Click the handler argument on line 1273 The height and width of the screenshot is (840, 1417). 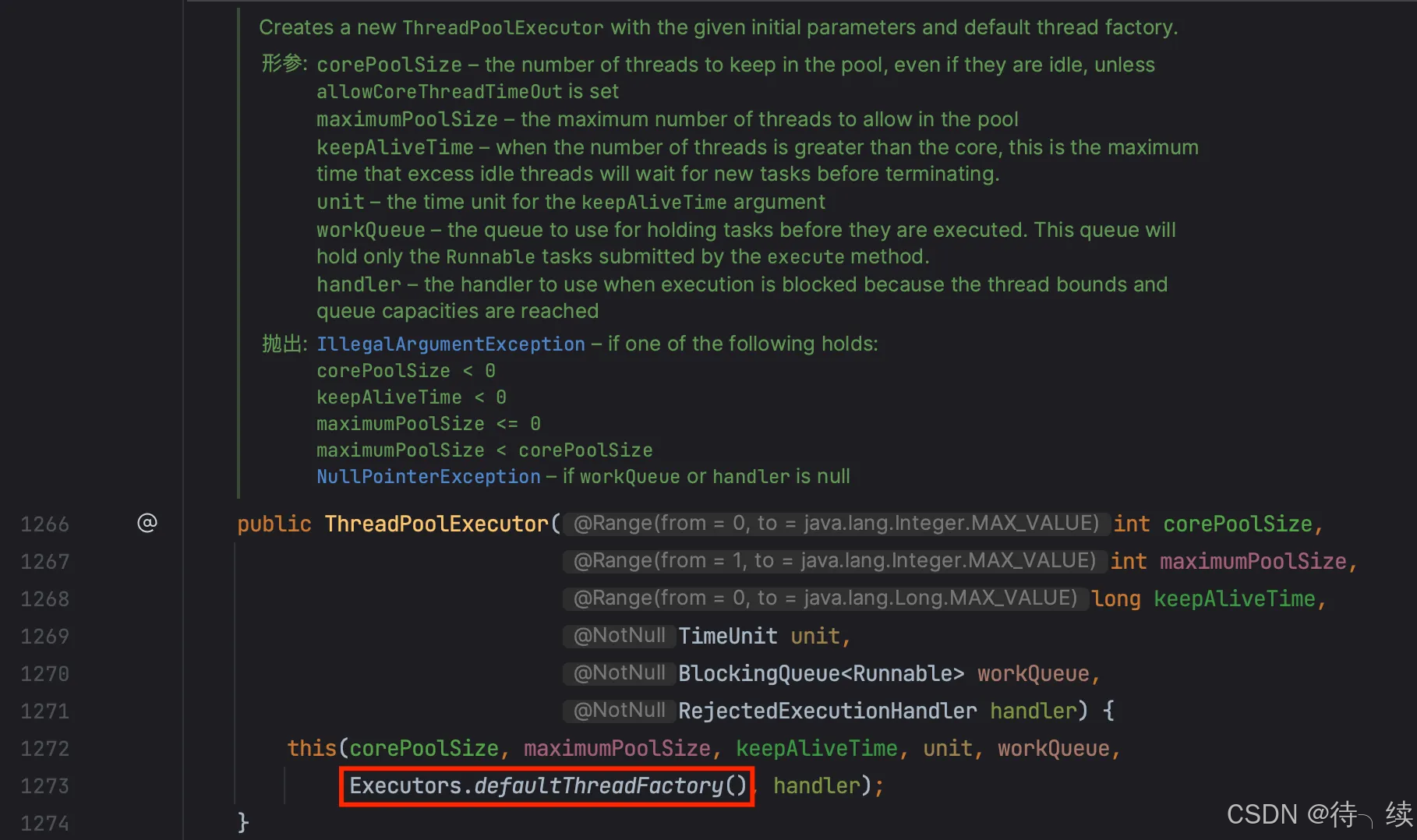[x=817, y=785]
